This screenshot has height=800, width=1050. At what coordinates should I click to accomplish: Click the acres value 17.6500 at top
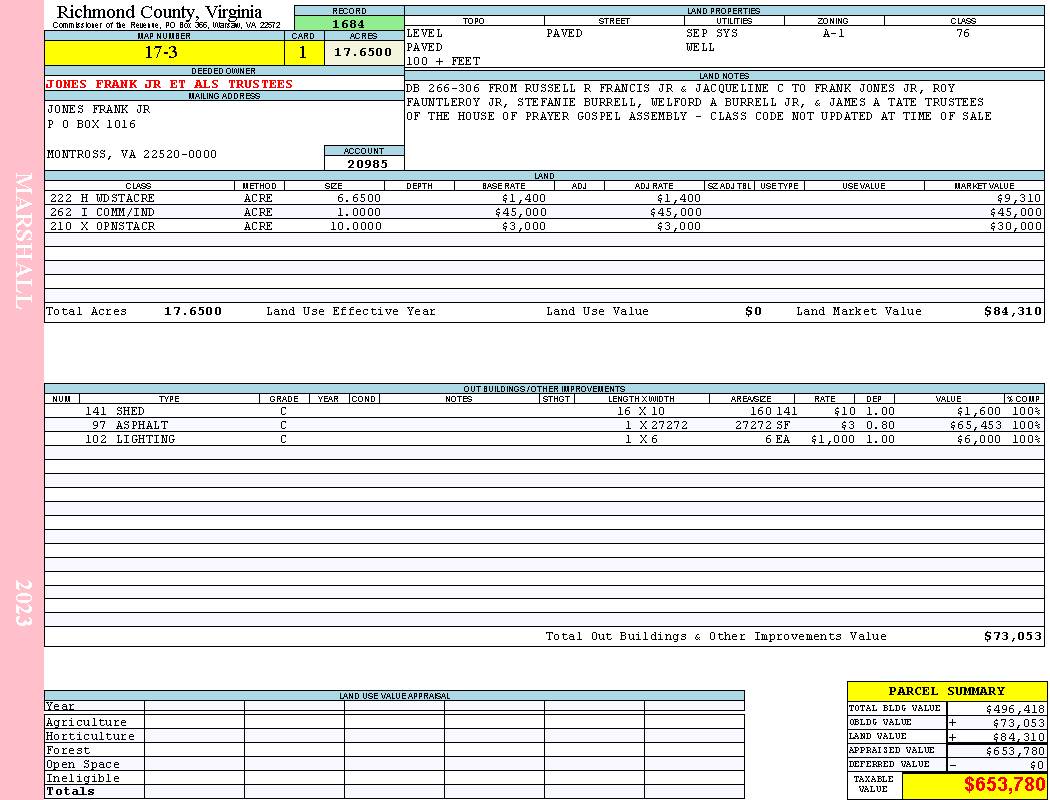click(x=363, y=52)
